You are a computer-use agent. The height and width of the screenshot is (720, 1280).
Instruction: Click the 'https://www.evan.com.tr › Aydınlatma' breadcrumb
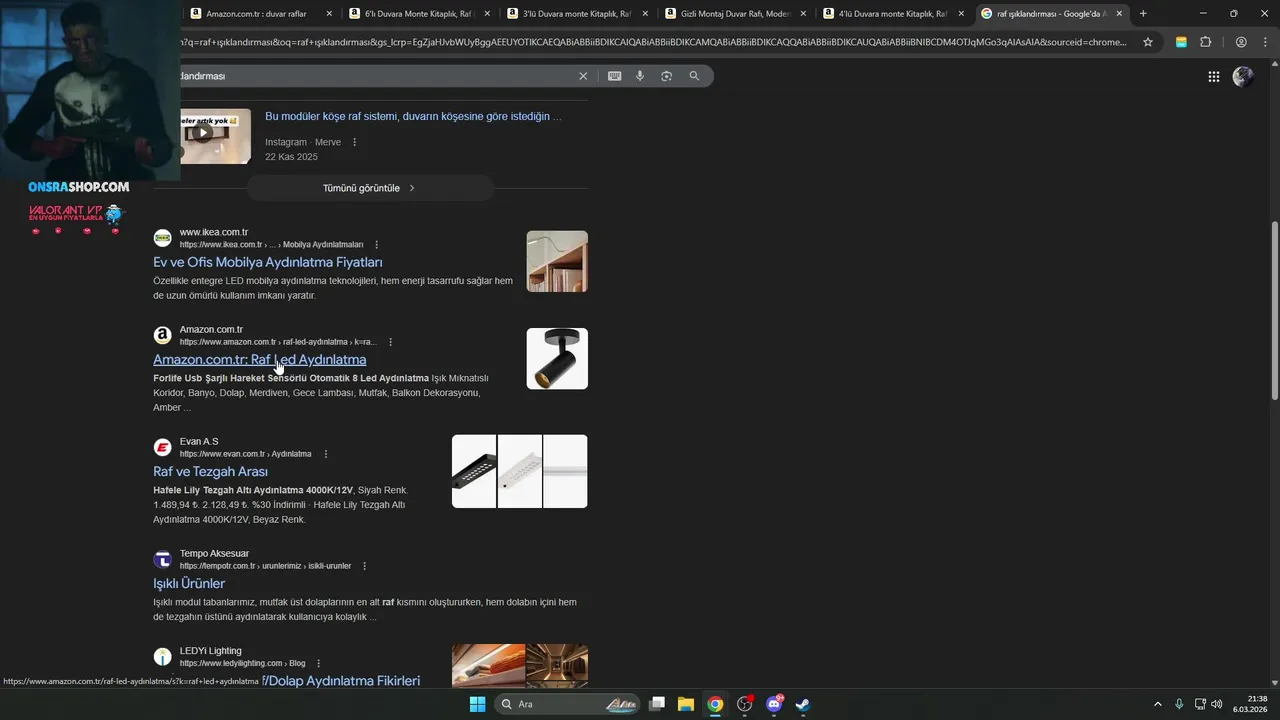(x=245, y=454)
